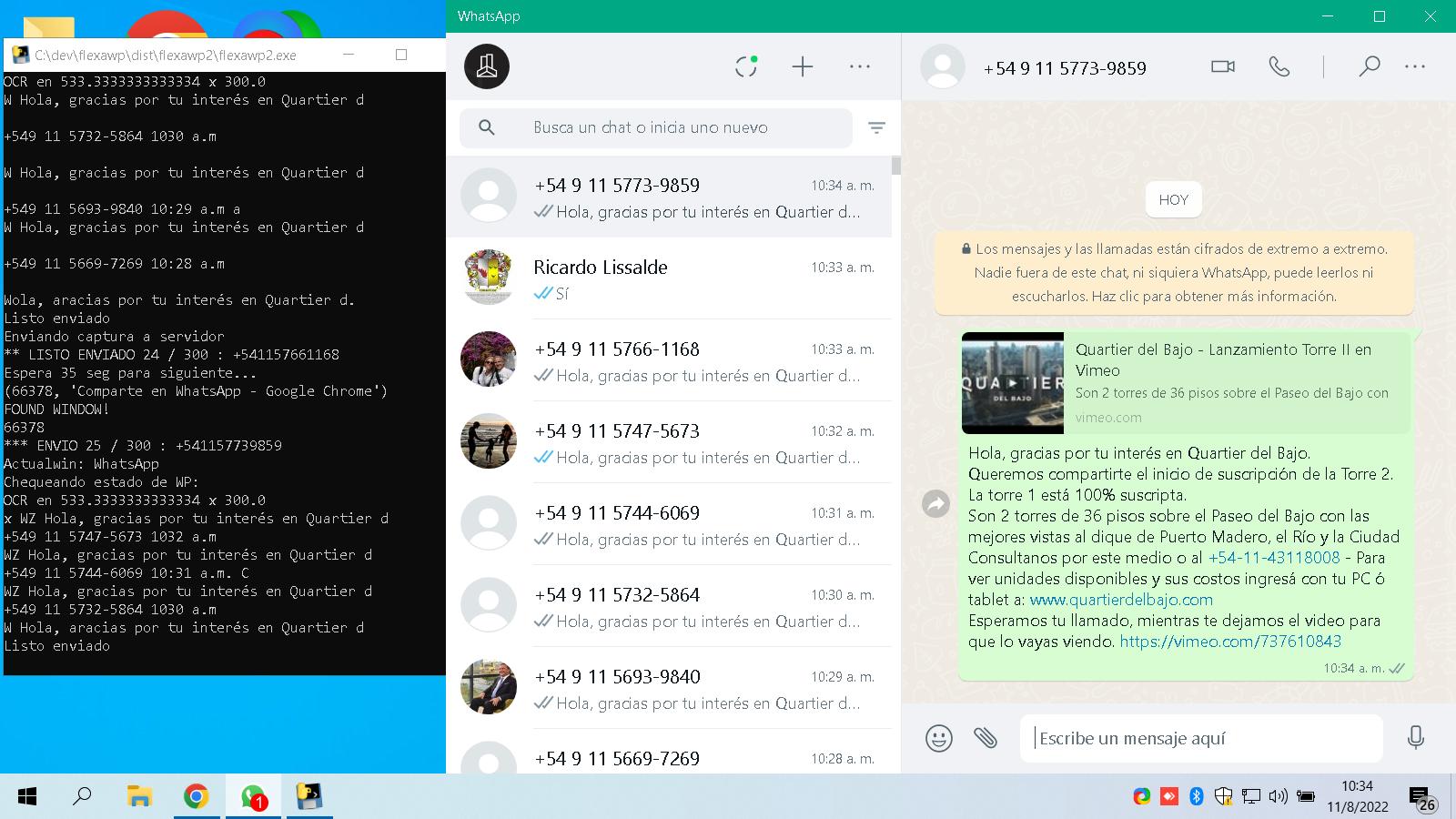Image resolution: width=1456 pixels, height=819 pixels.
Task: Click the 'HOY' date badge
Action: tap(1174, 200)
